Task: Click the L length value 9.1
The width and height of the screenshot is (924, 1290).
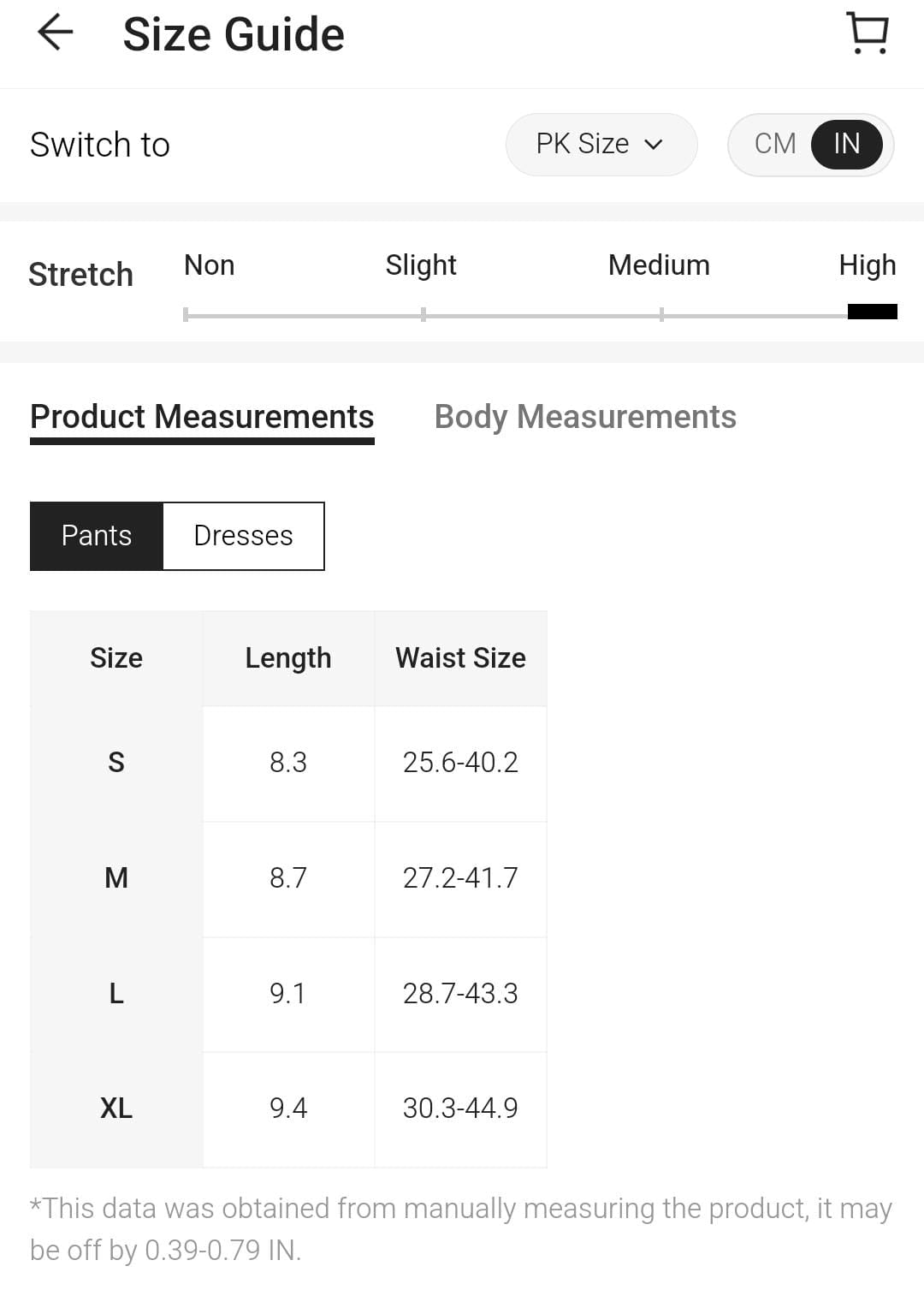Action: pos(288,994)
